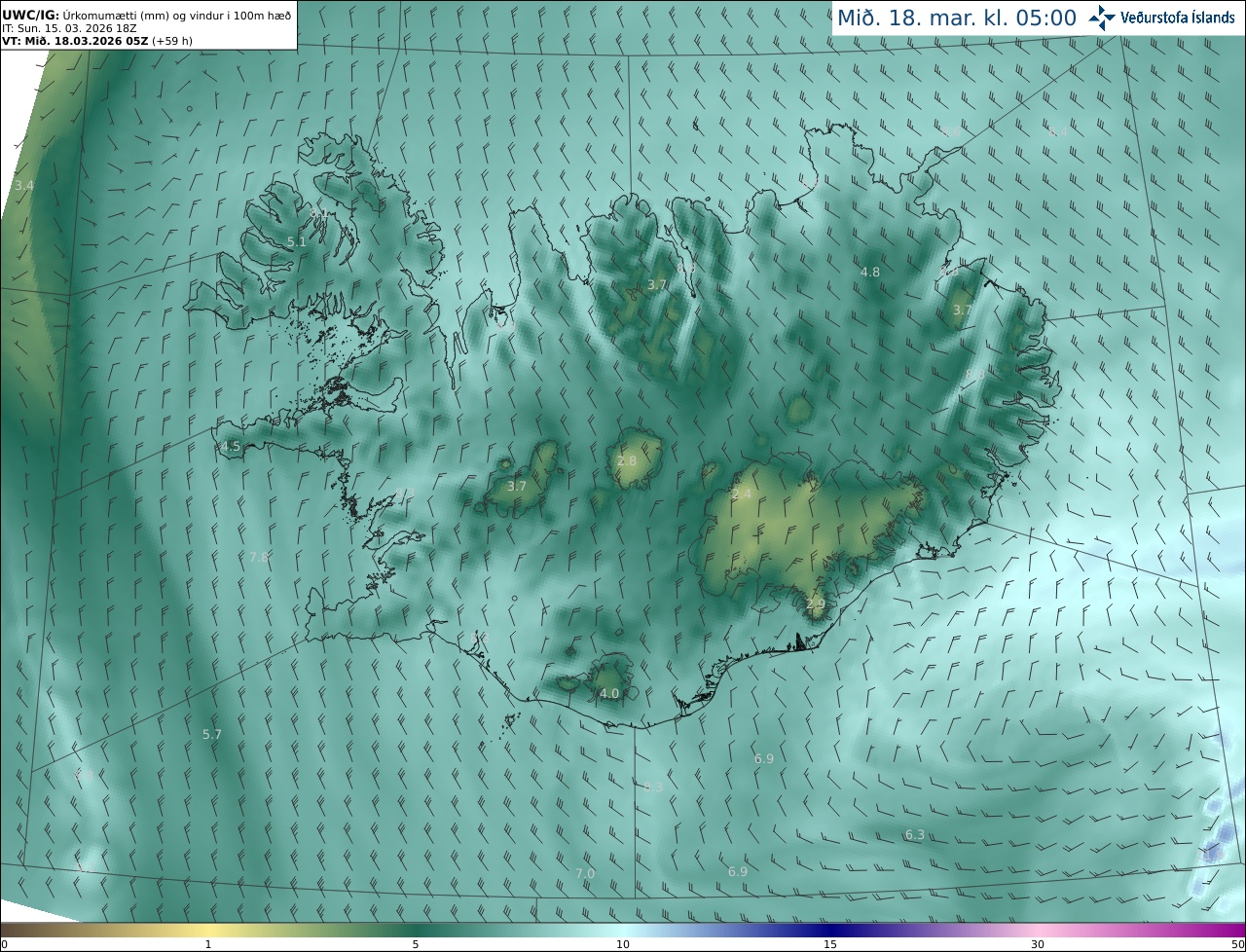Click the 2.9 value on the map
1246x952 pixels.
[816, 604]
